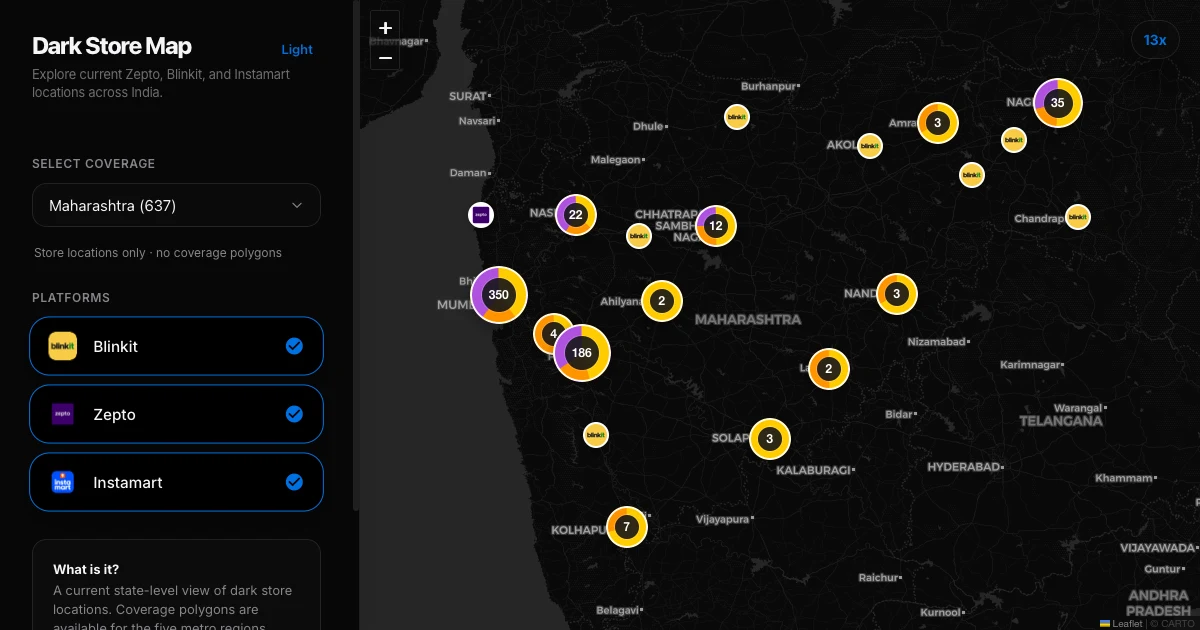Select the Blinkit marker at Akola
Screen dimensions: 1200x630
870,146
